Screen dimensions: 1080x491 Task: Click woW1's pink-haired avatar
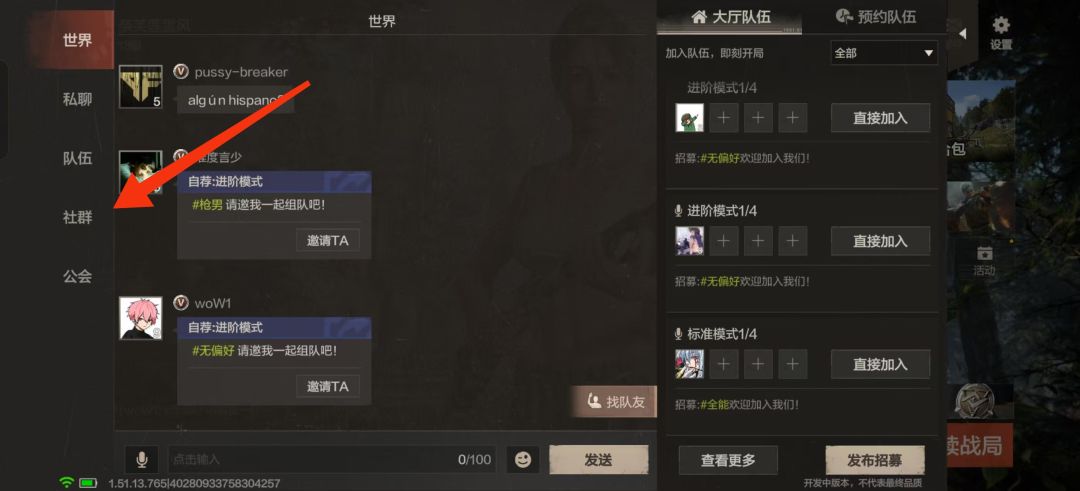[141, 318]
